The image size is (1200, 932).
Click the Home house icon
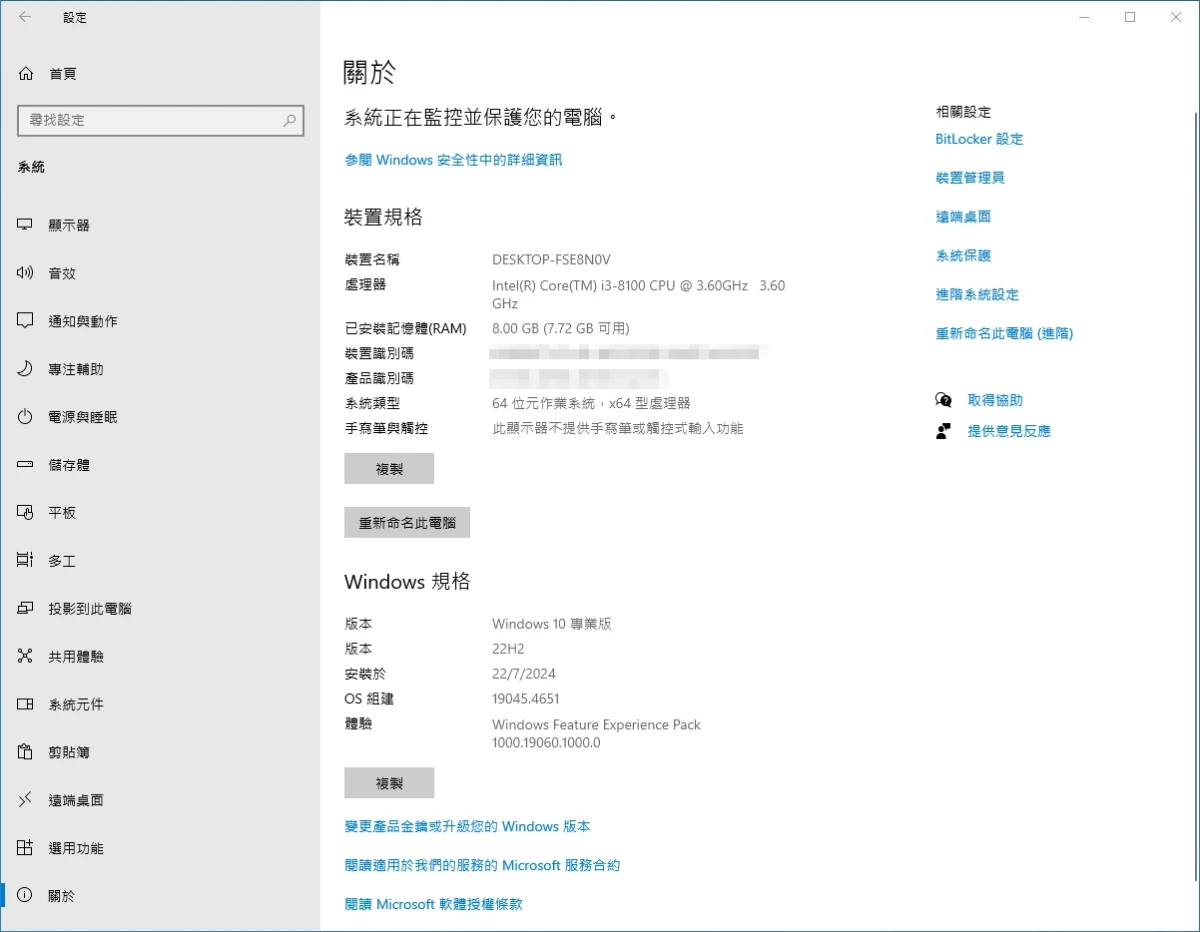(x=26, y=74)
